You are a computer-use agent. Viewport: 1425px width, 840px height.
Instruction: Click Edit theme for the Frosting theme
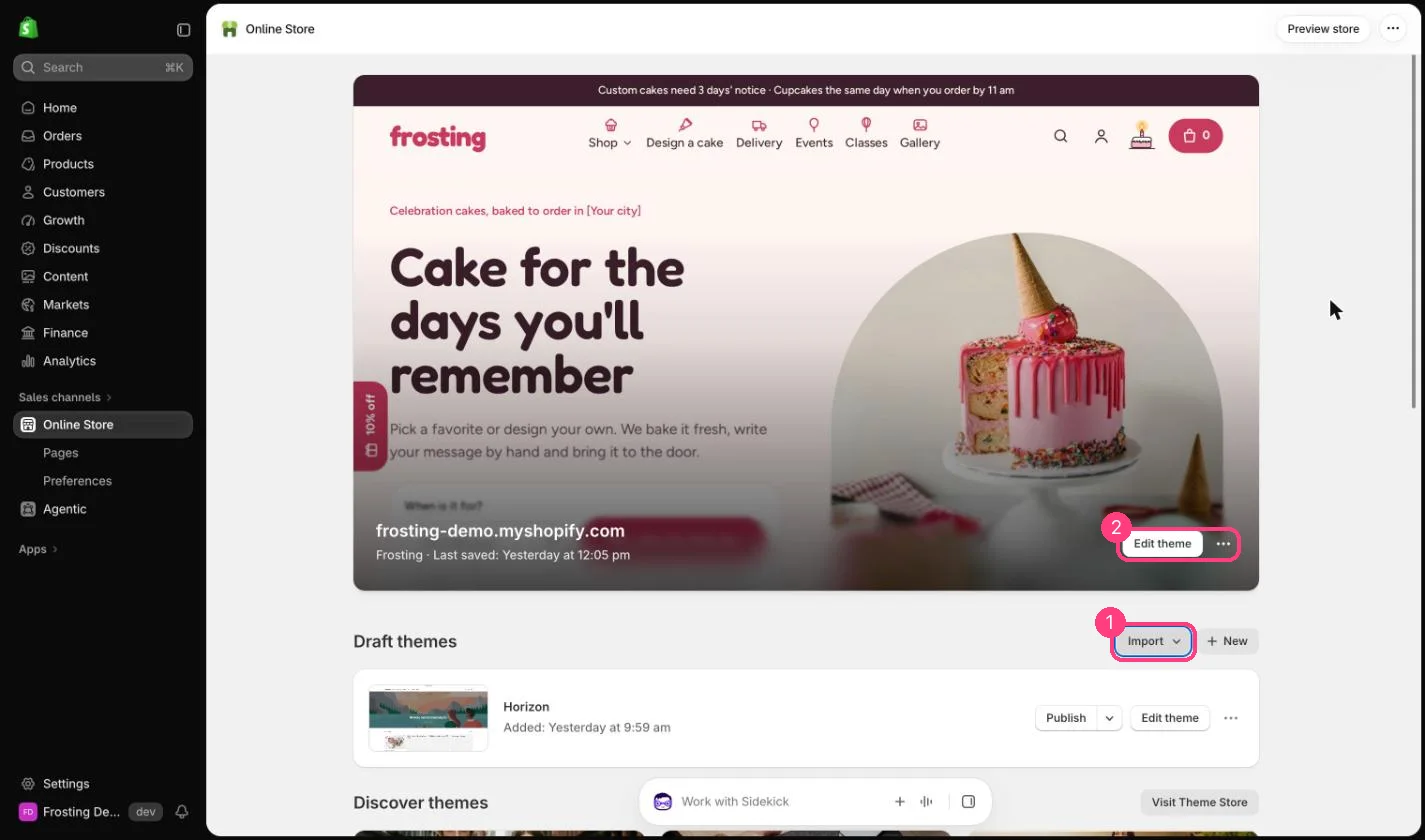pos(1162,544)
